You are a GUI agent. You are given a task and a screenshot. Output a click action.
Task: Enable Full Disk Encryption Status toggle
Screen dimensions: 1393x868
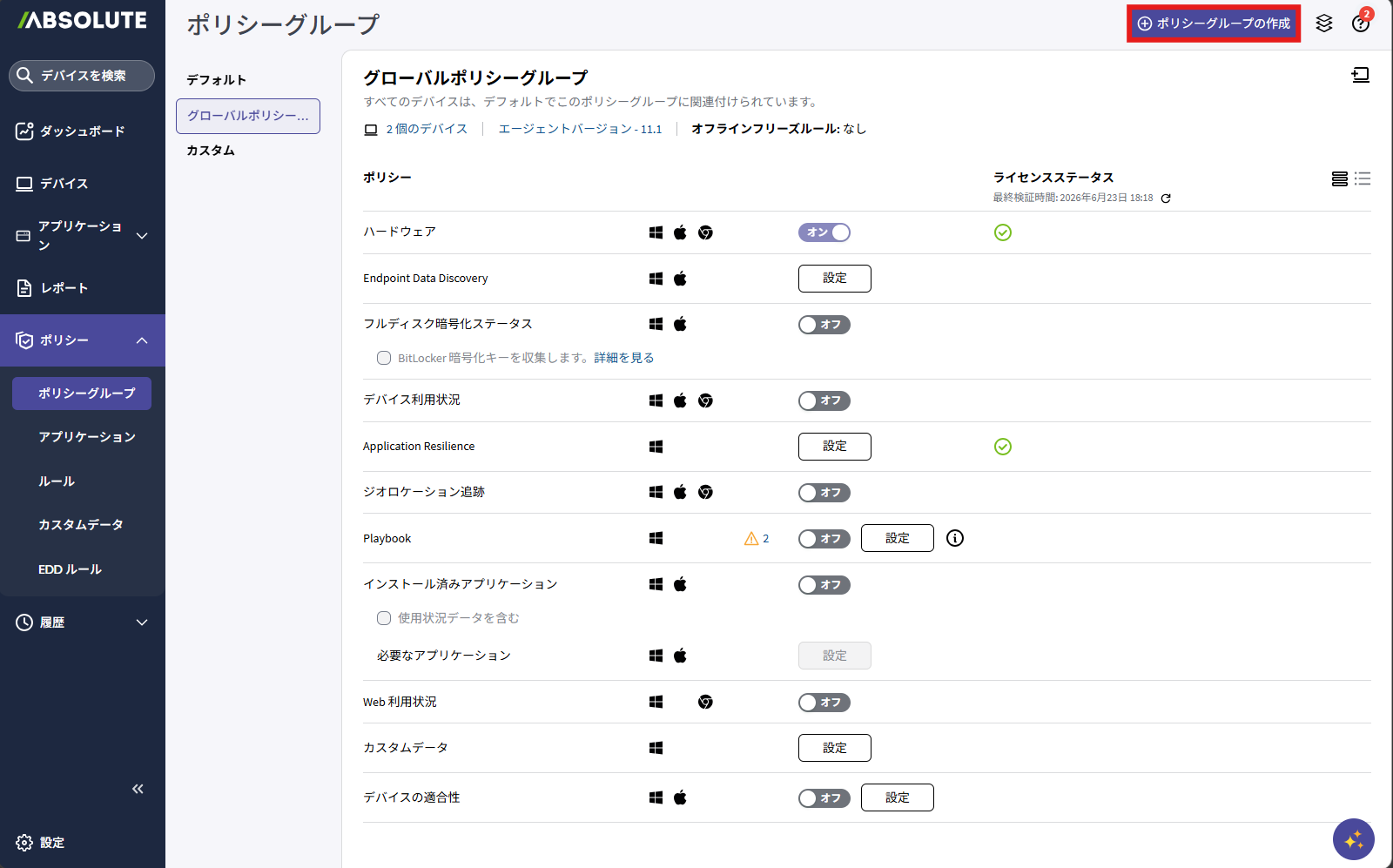(824, 325)
